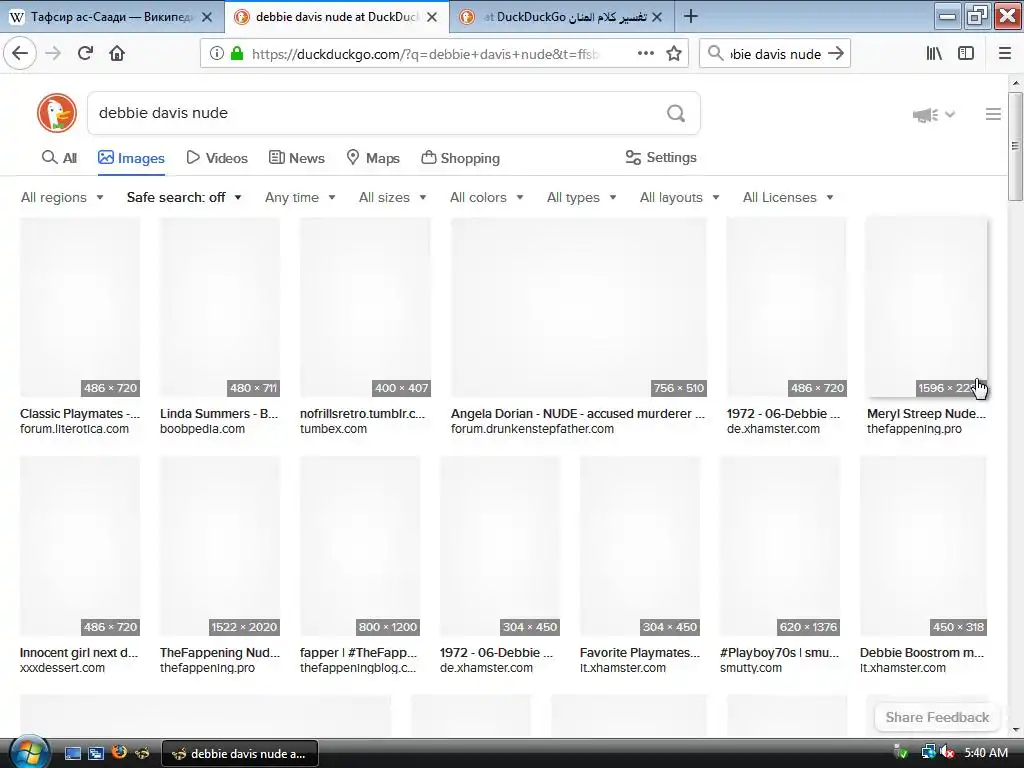This screenshot has width=1024, height=768.
Task: Reload the current page
Action: pos(85,54)
